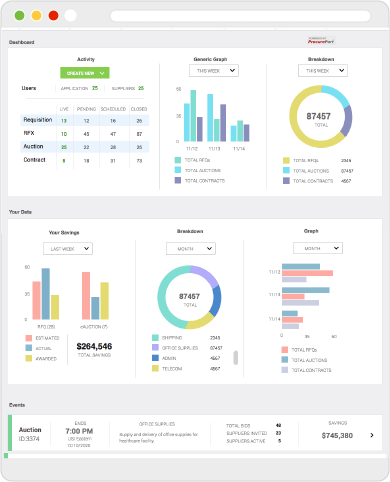Click the ProcurePort logo
The width and height of the screenshot is (390, 482).
click(321, 41)
